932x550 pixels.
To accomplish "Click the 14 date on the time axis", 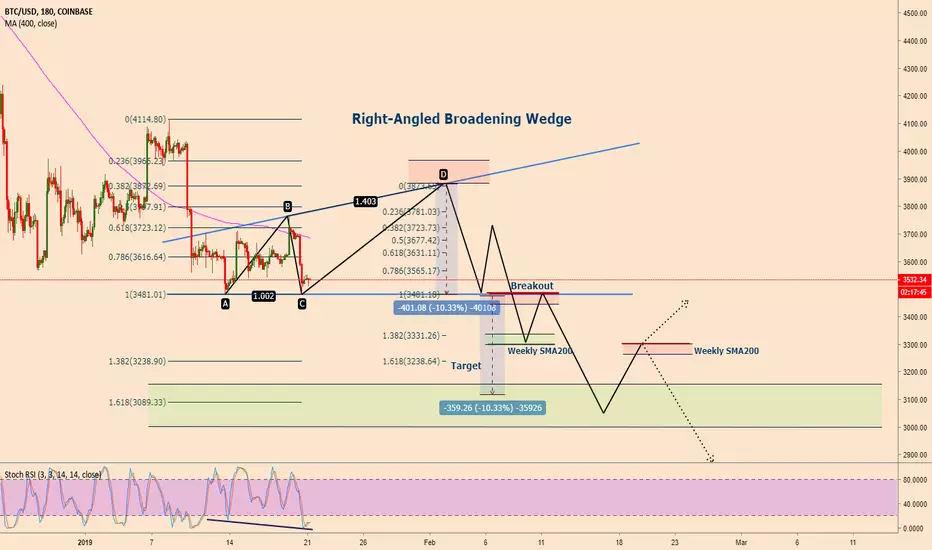I will [229, 542].
